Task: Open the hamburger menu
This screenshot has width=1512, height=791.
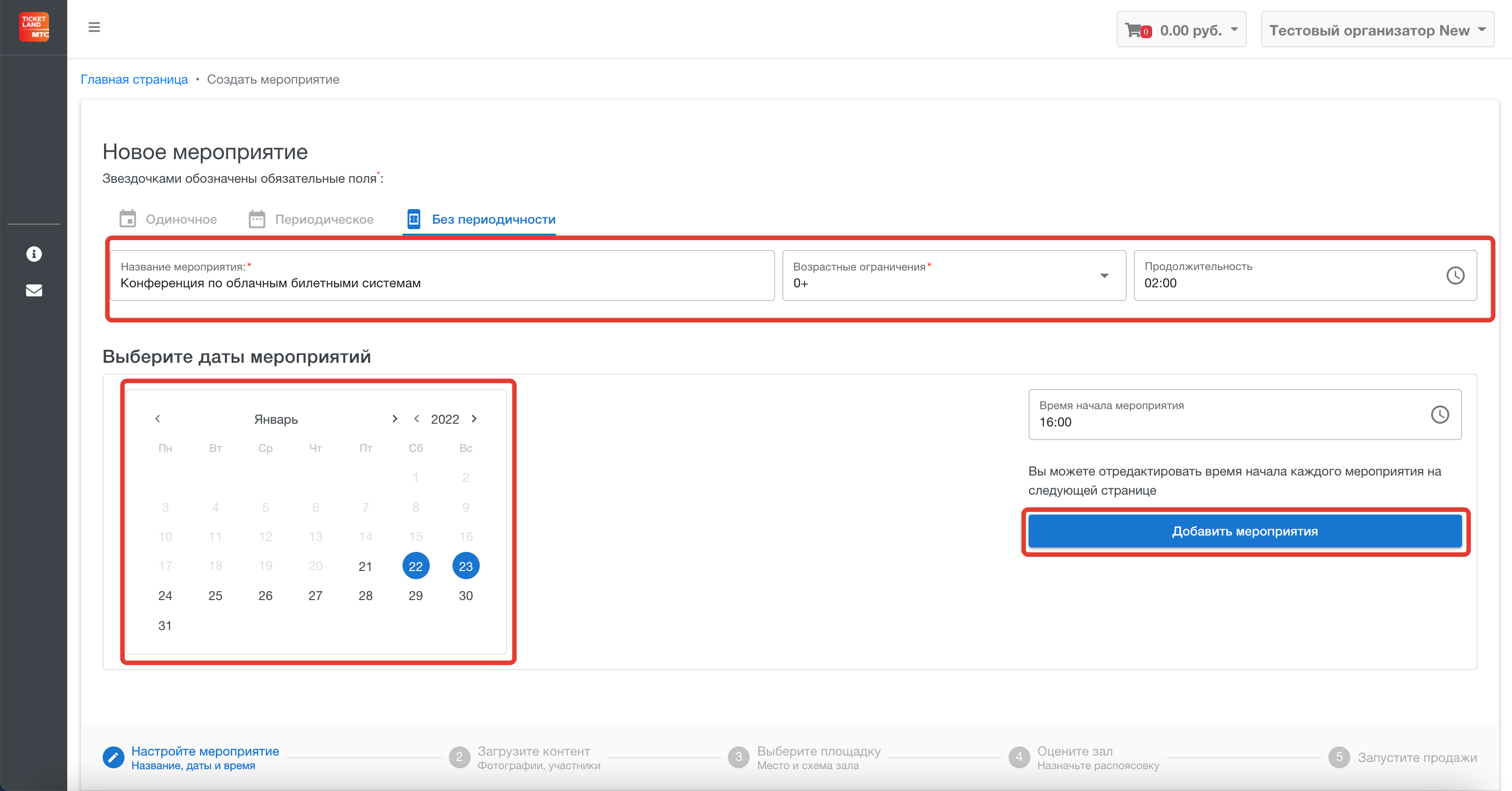Action: [x=94, y=27]
